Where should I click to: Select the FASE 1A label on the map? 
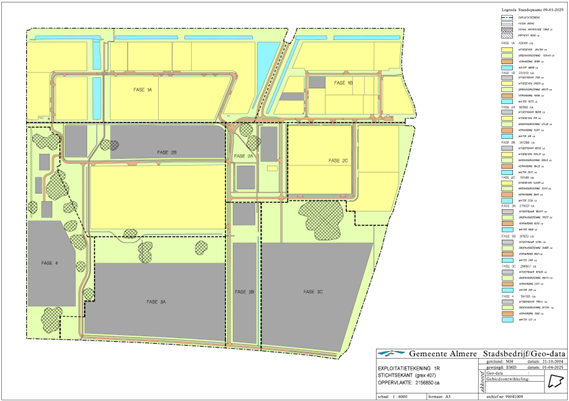tap(143, 90)
